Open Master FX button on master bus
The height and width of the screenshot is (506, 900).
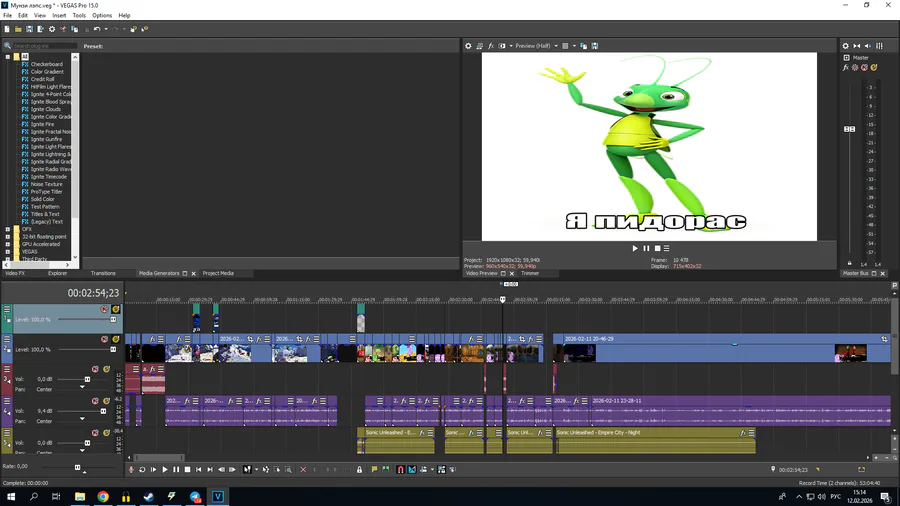[x=845, y=68]
